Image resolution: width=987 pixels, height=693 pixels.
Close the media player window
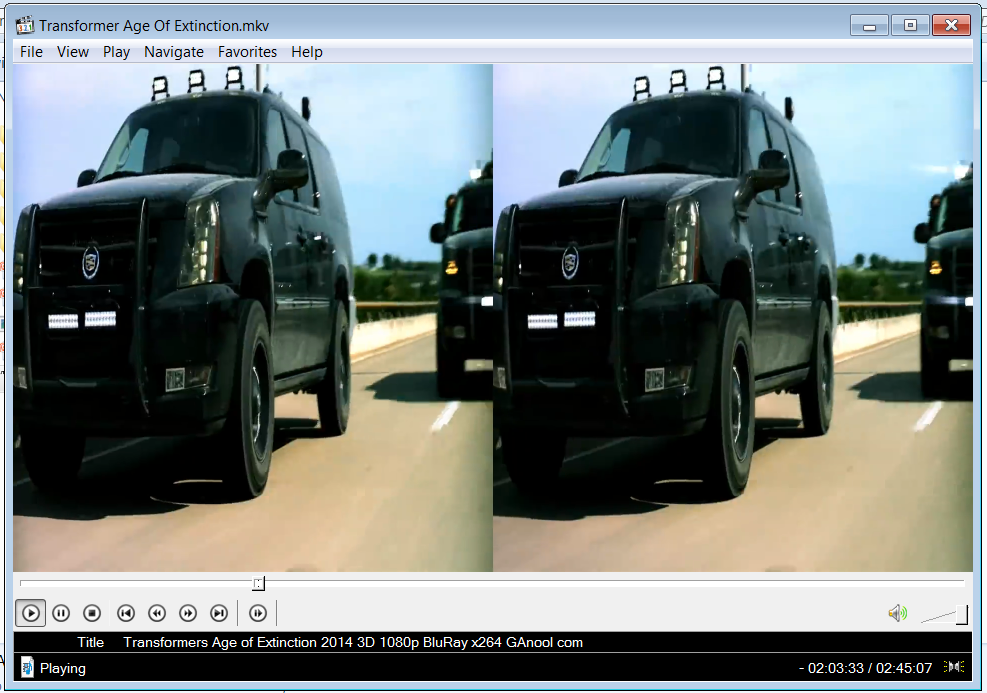[x=951, y=26]
